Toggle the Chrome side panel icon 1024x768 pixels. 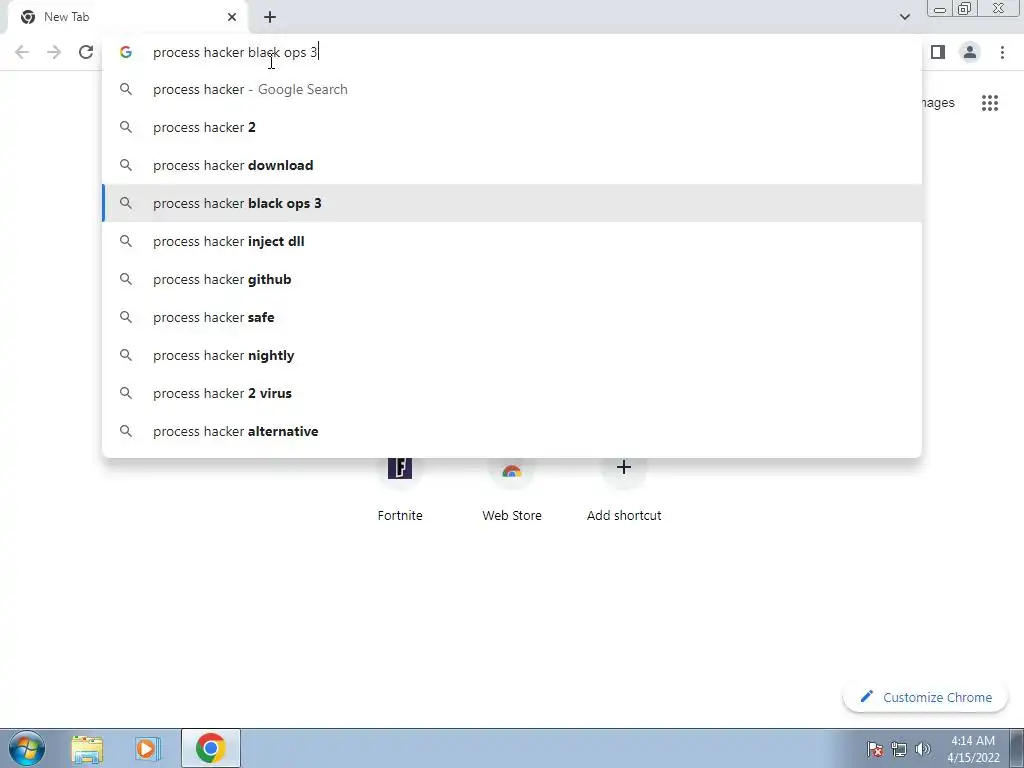(x=938, y=52)
